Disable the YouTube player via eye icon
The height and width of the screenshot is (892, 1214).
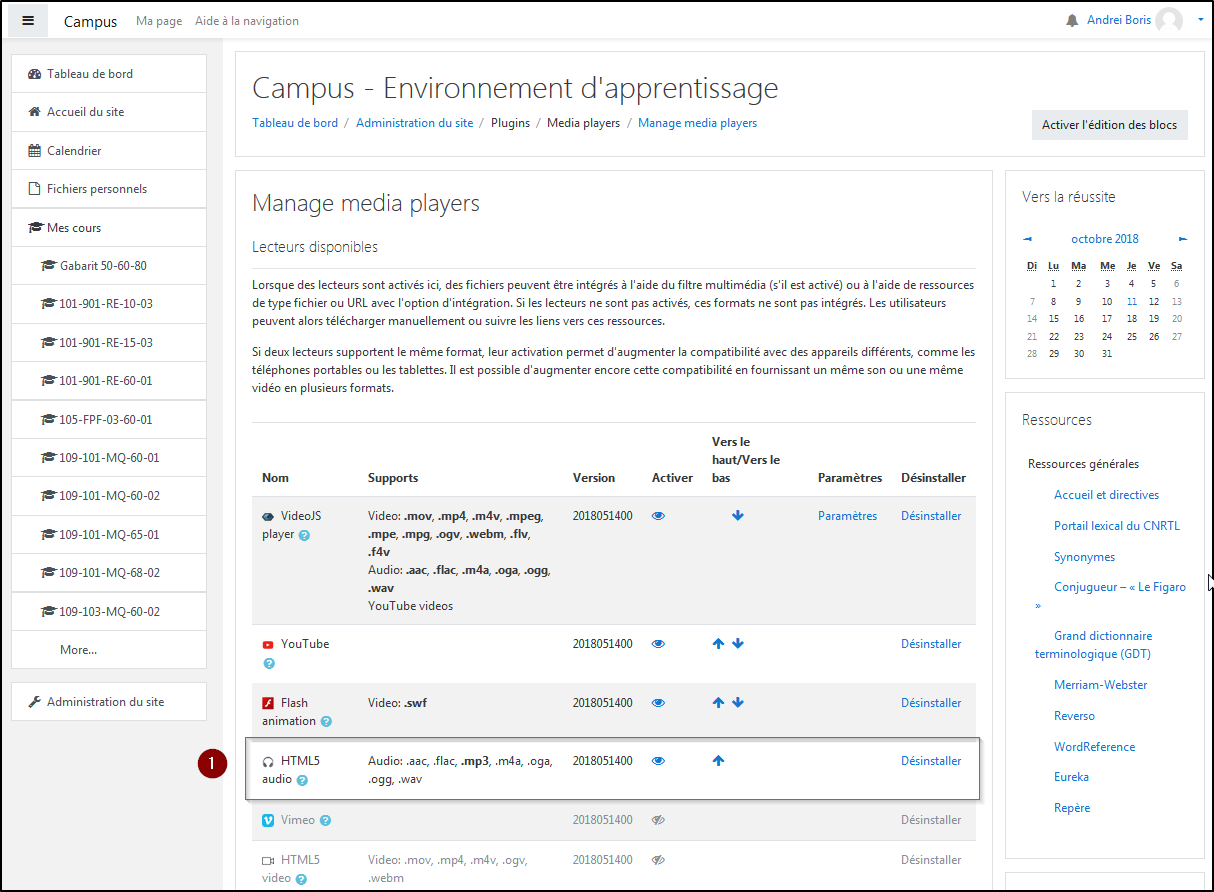[658, 644]
